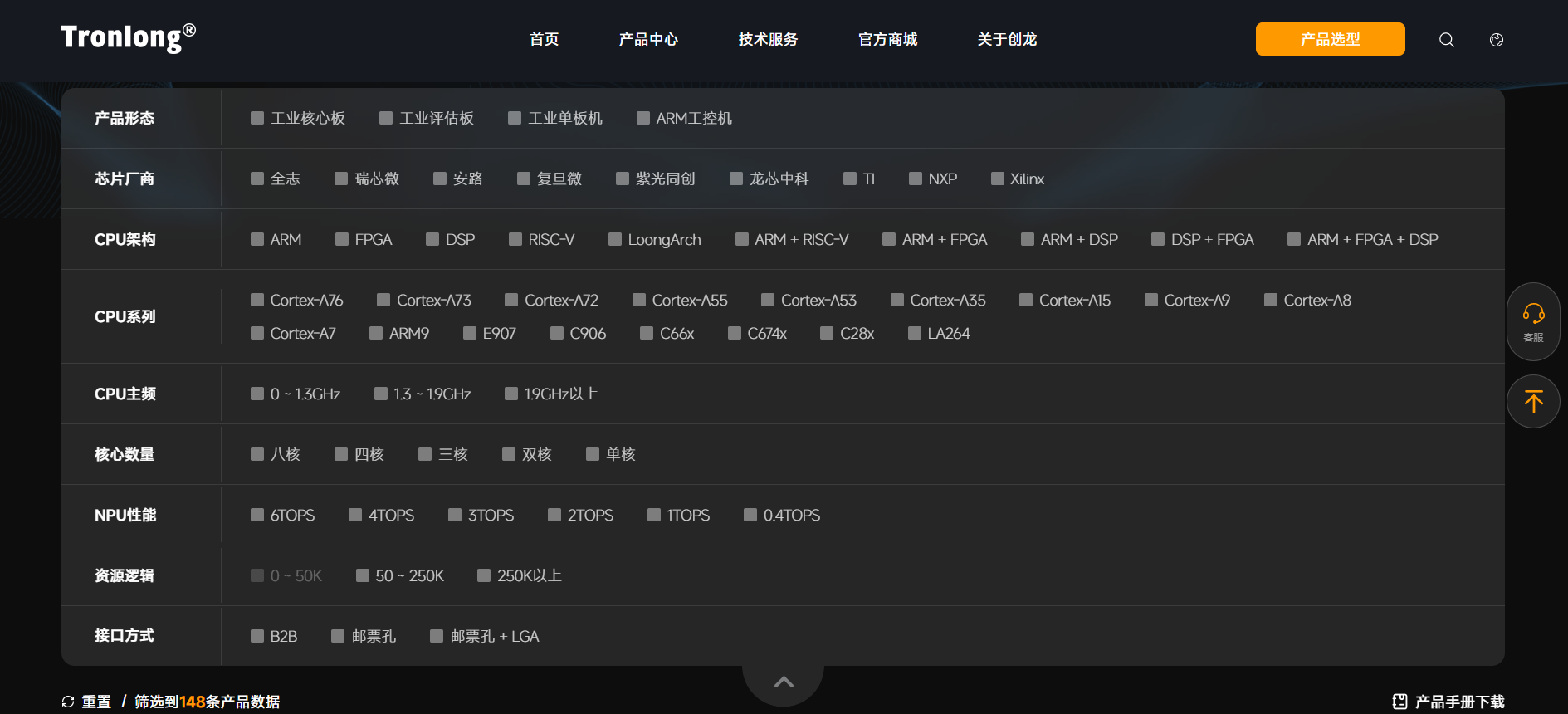
Task: Check the 6TOPS NPU checkbox
Action: [x=257, y=515]
